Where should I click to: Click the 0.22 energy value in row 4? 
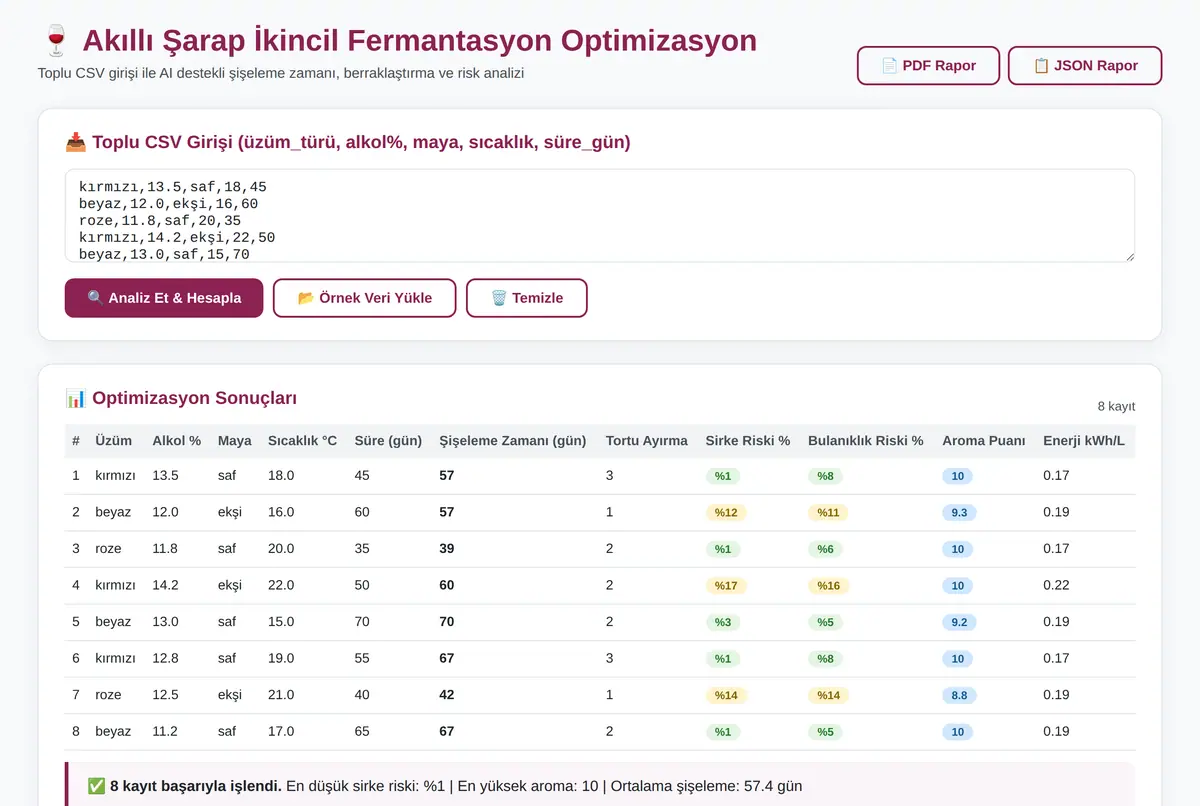coord(1056,585)
